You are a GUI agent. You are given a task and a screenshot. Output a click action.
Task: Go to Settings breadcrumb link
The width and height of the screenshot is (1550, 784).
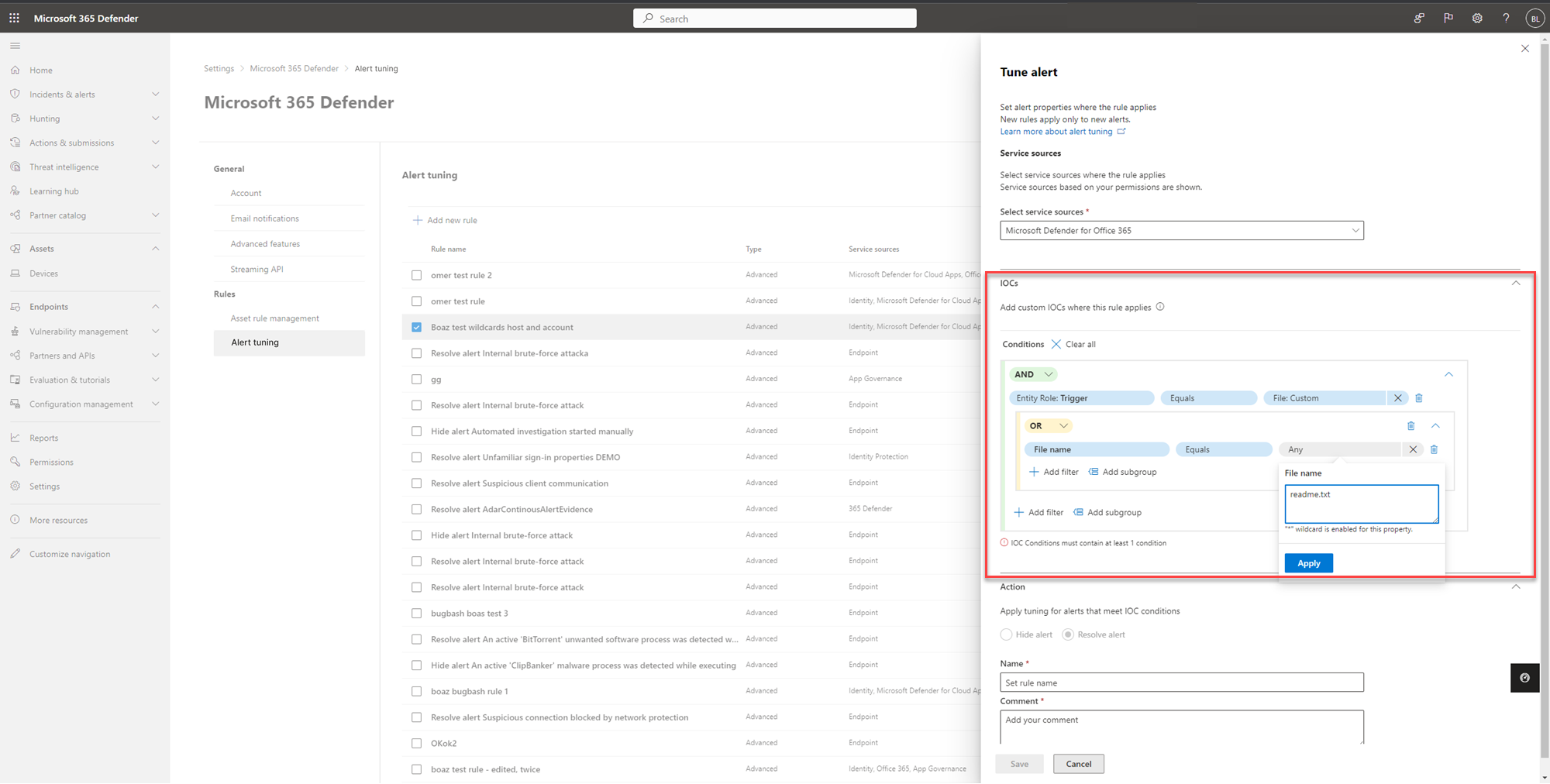(219, 68)
